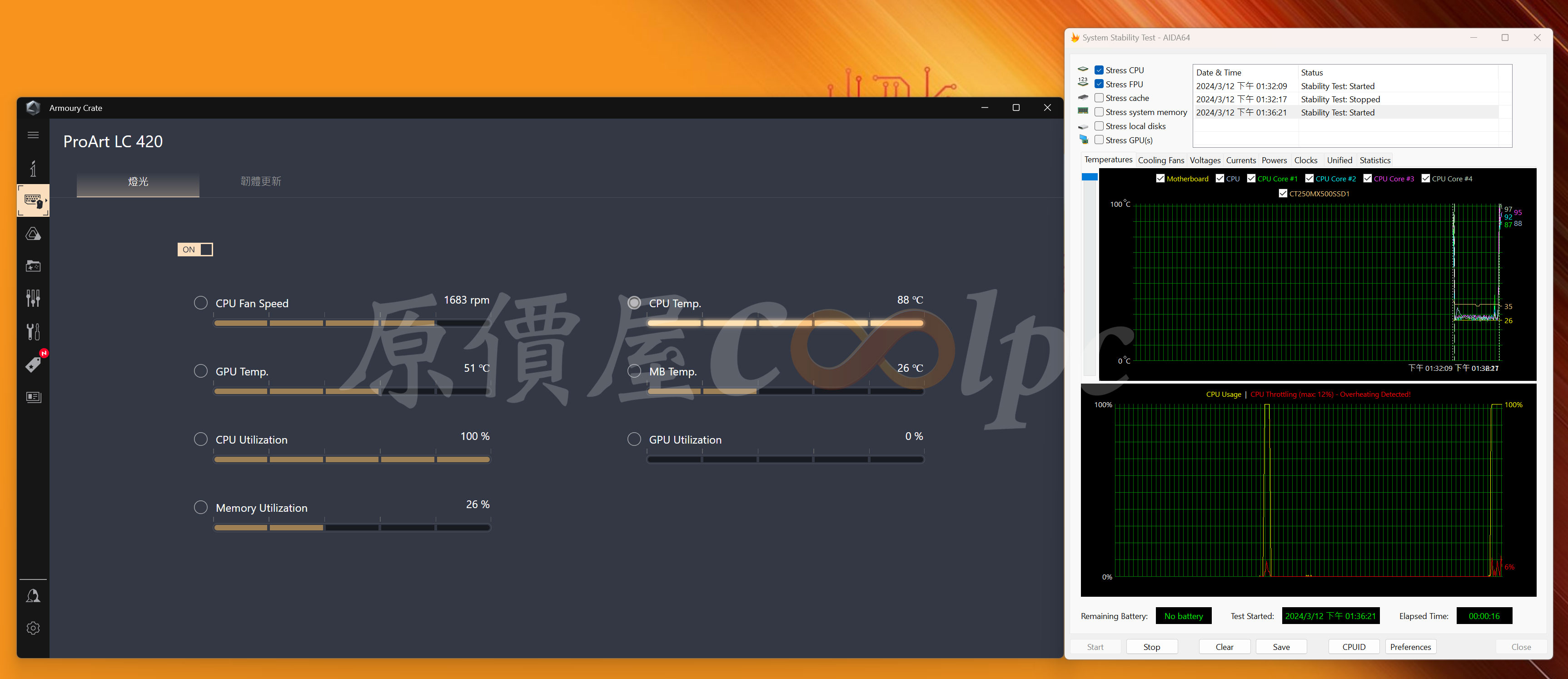
Task: Enable the Stress system memory checkbox
Action: click(1099, 112)
